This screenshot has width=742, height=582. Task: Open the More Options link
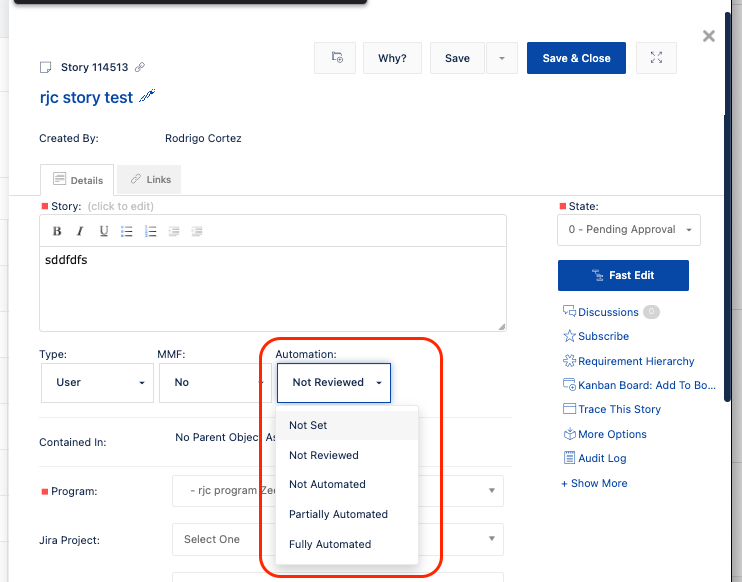[x=612, y=434]
